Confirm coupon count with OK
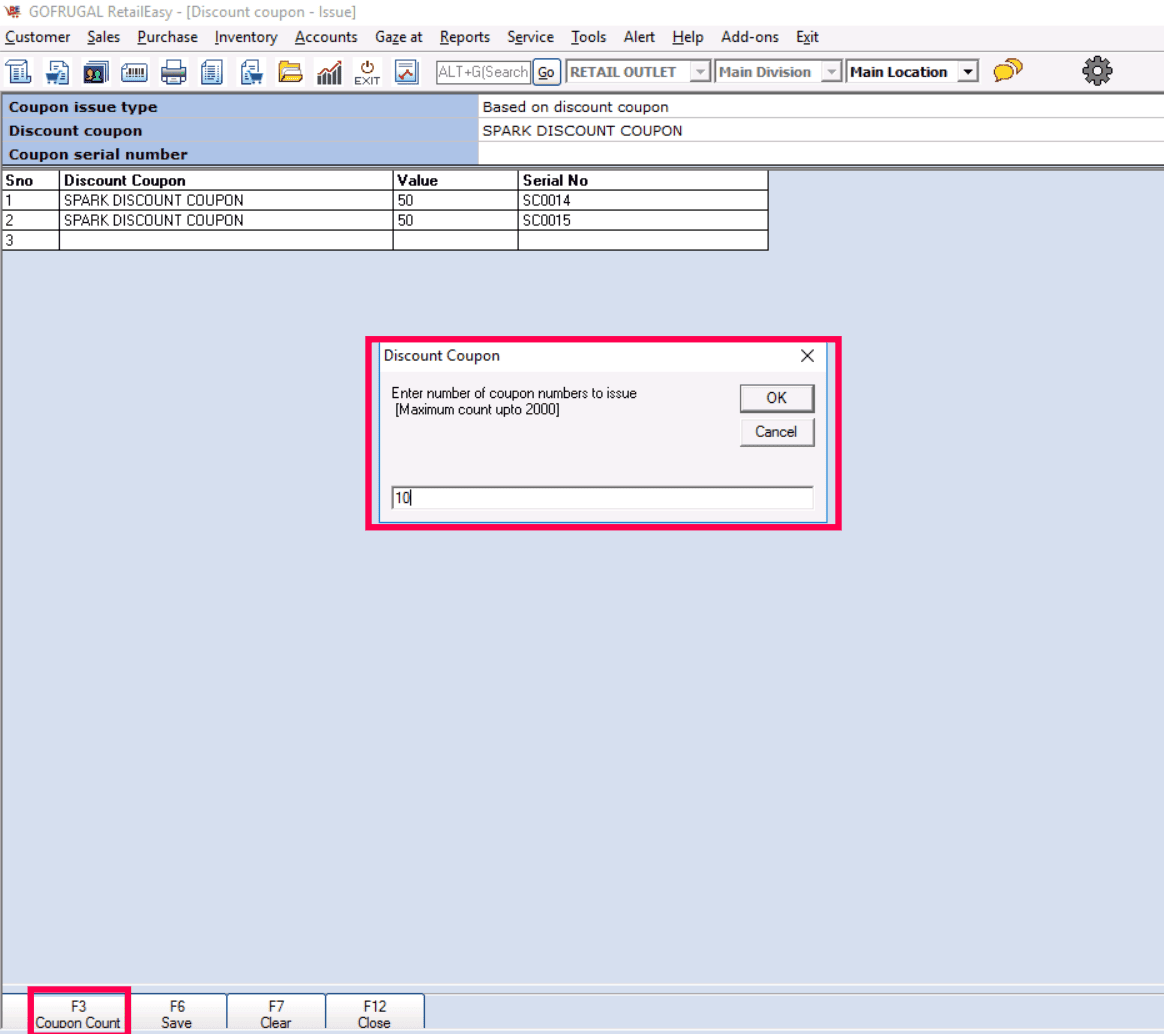Viewport: 1164px width, 1034px height. tap(776, 398)
